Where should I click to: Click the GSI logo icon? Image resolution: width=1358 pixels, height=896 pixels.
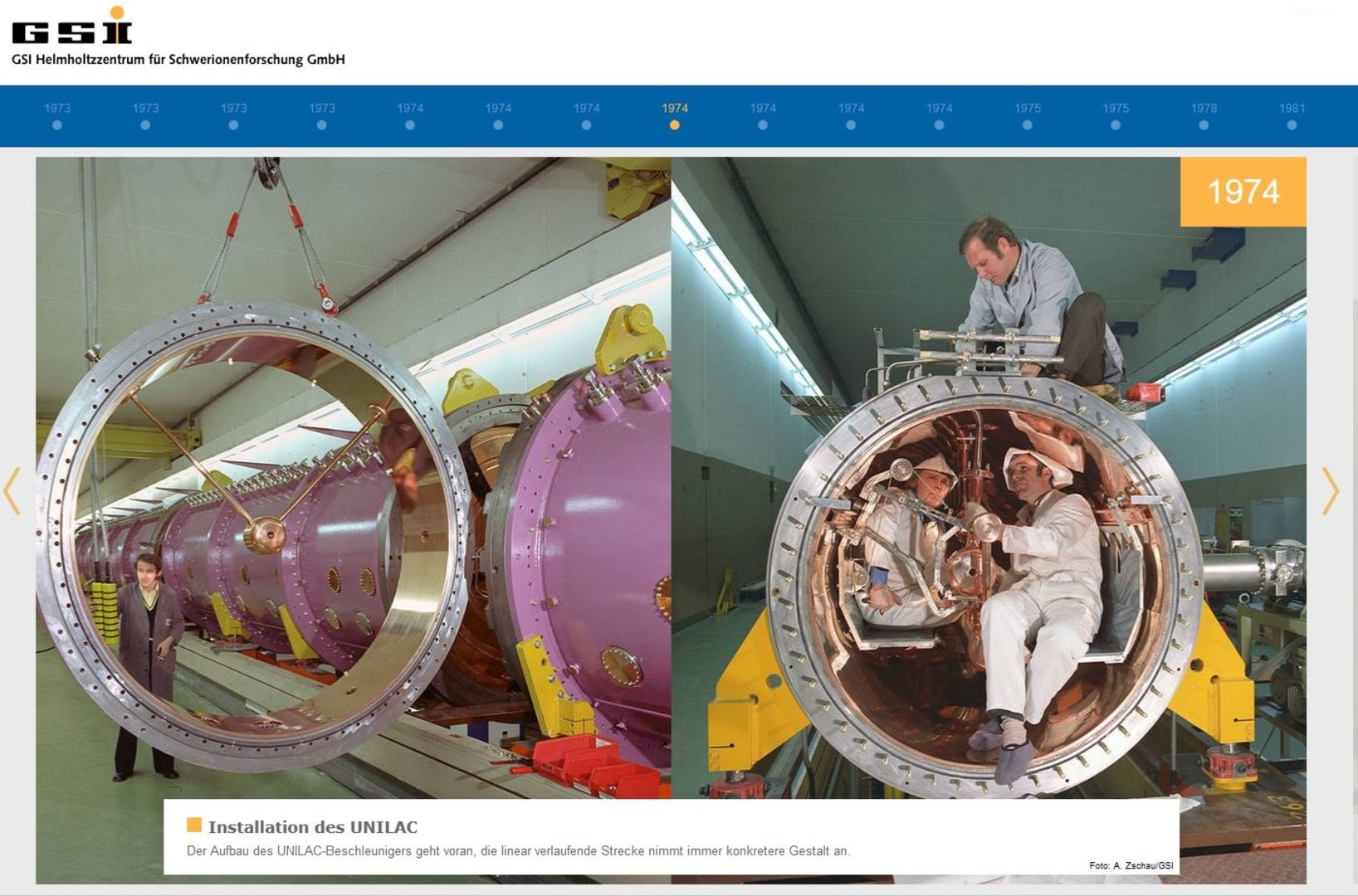tap(72, 26)
